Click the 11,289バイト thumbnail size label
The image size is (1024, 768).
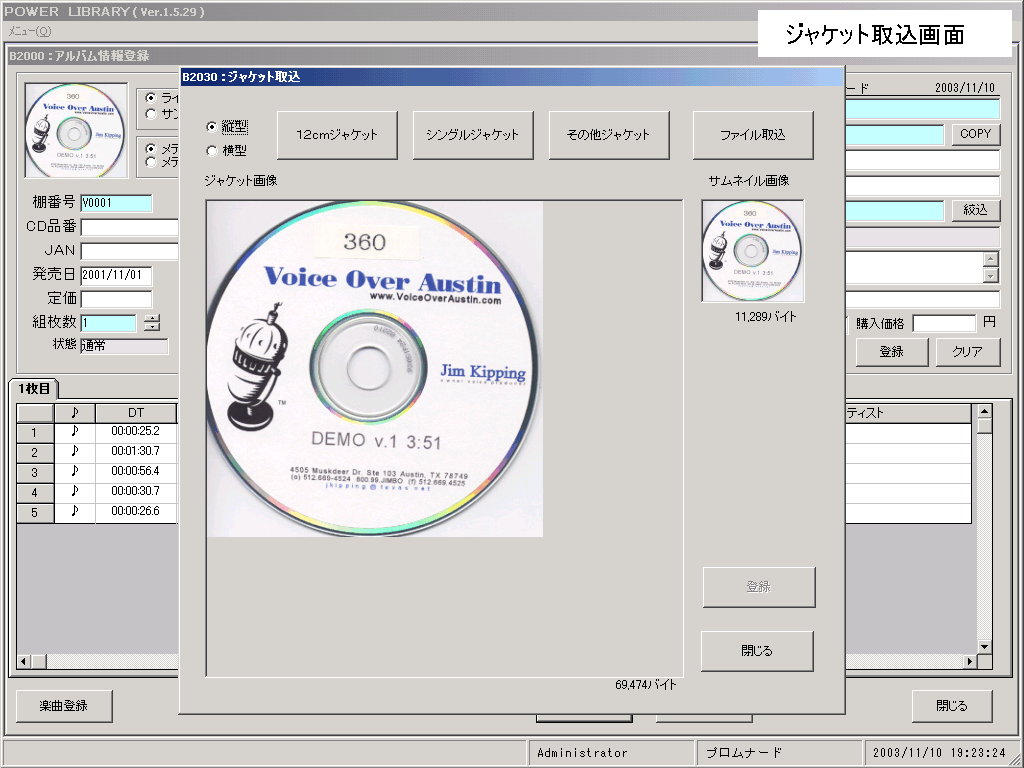pos(765,317)
